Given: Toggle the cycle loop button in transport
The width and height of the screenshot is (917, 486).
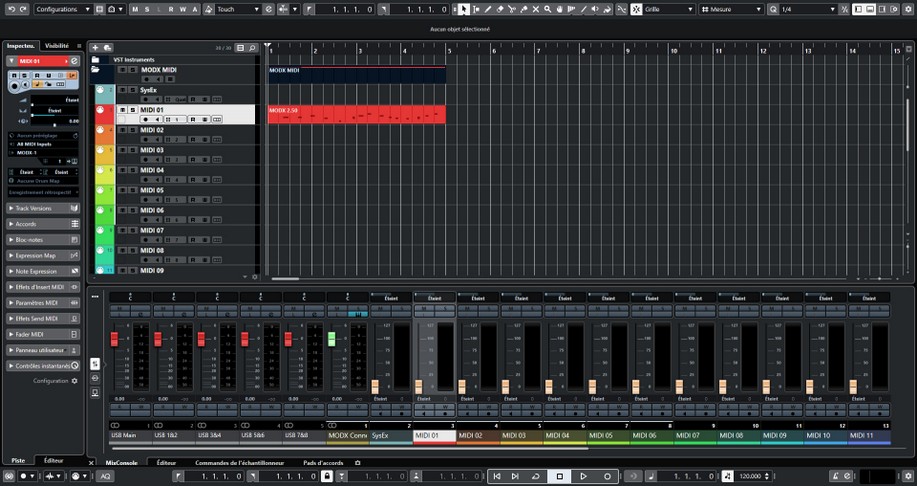Looking at the screenshot, I should point(537,476).
